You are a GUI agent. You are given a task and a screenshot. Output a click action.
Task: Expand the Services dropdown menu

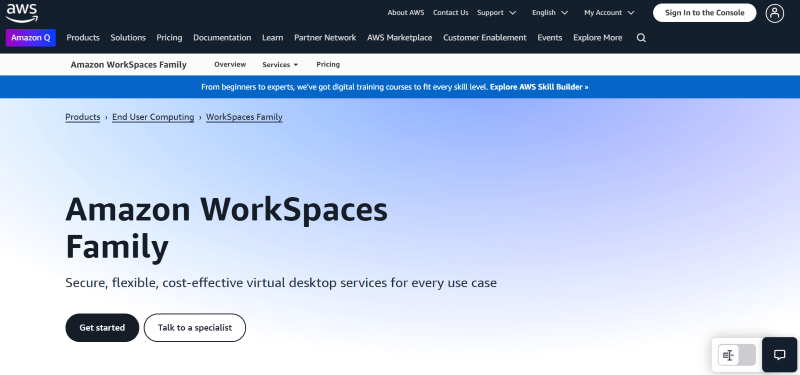pyautogui.click(x=280, y=65)
